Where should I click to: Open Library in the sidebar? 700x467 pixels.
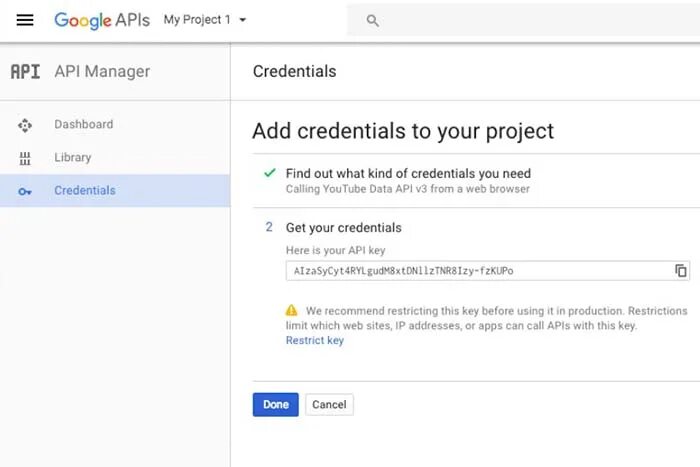click(x=72, y=158)
